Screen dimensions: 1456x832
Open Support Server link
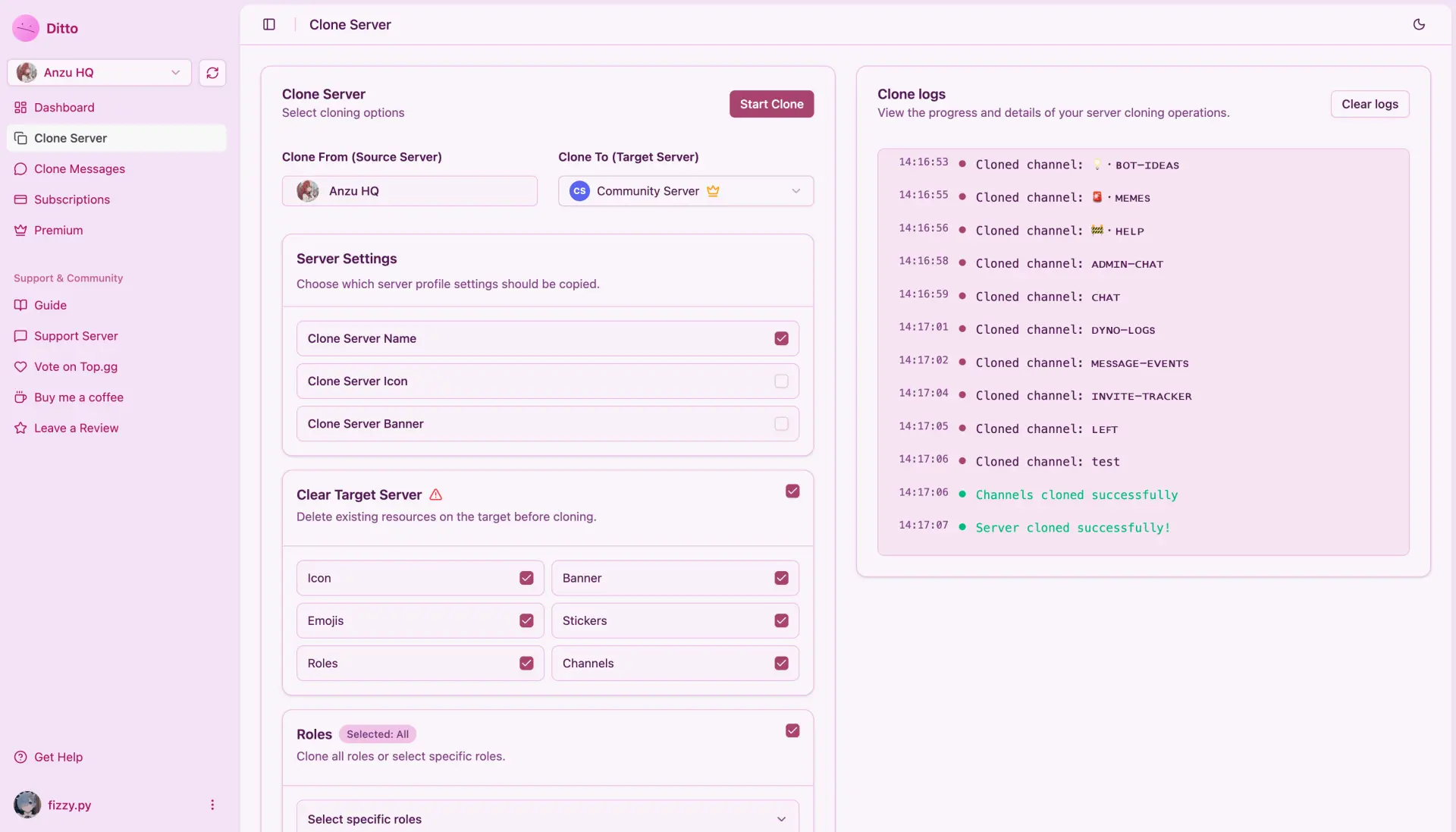pos(117,336)
